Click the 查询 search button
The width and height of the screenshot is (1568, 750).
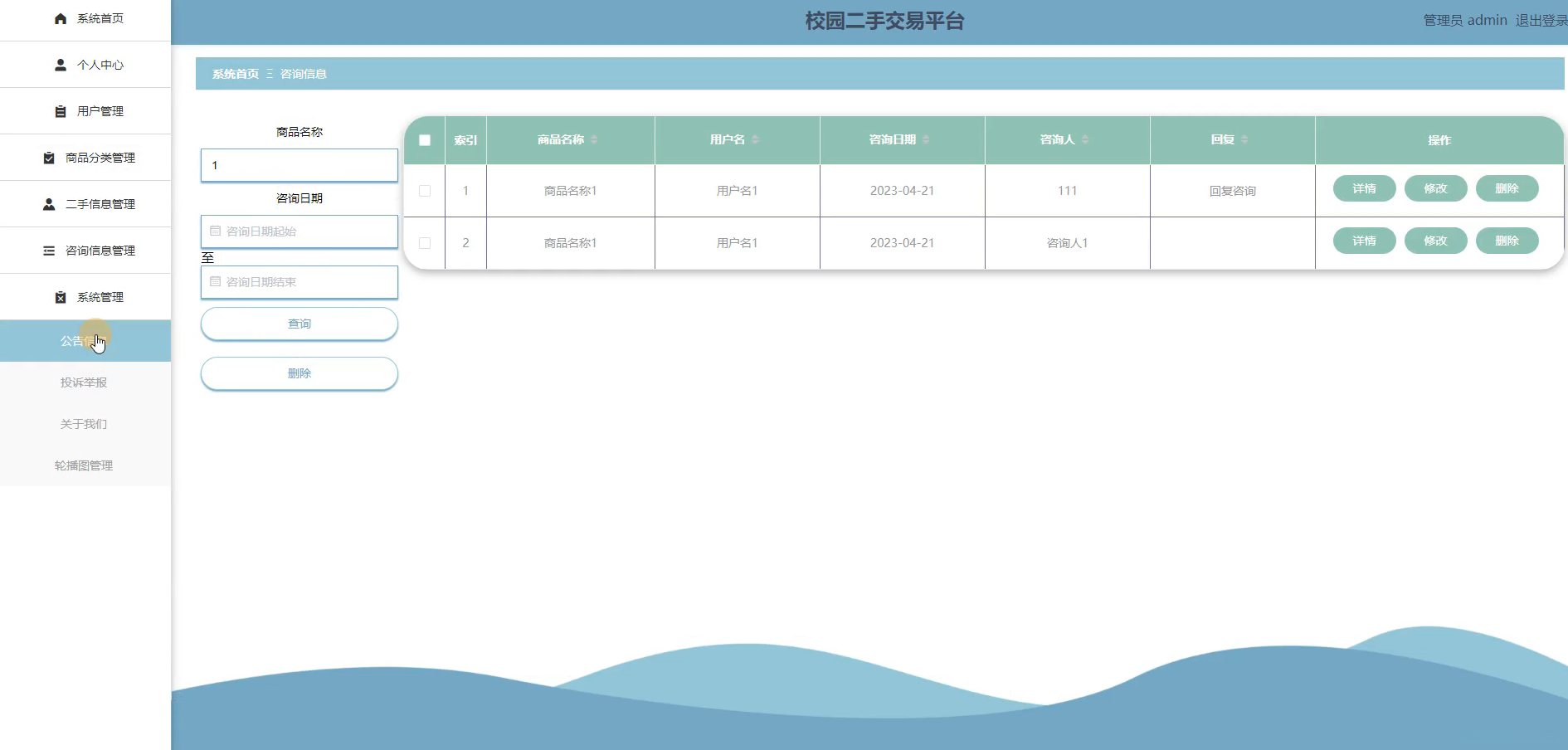299,324
